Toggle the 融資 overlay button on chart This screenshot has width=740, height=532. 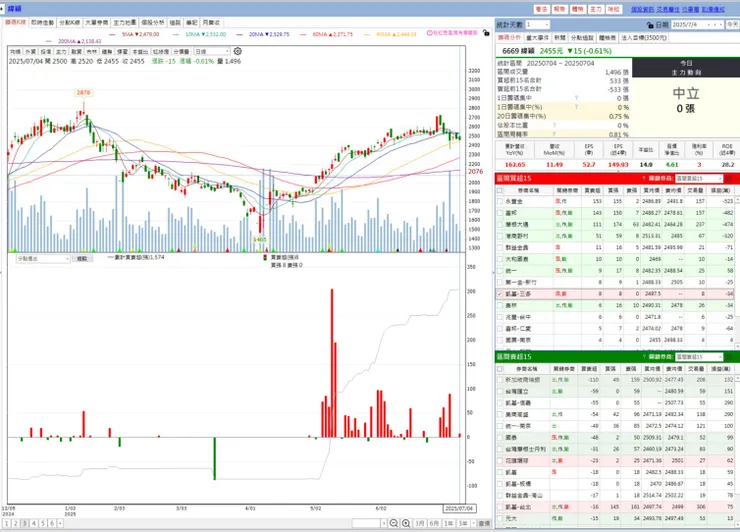click(x=76, y=51)
